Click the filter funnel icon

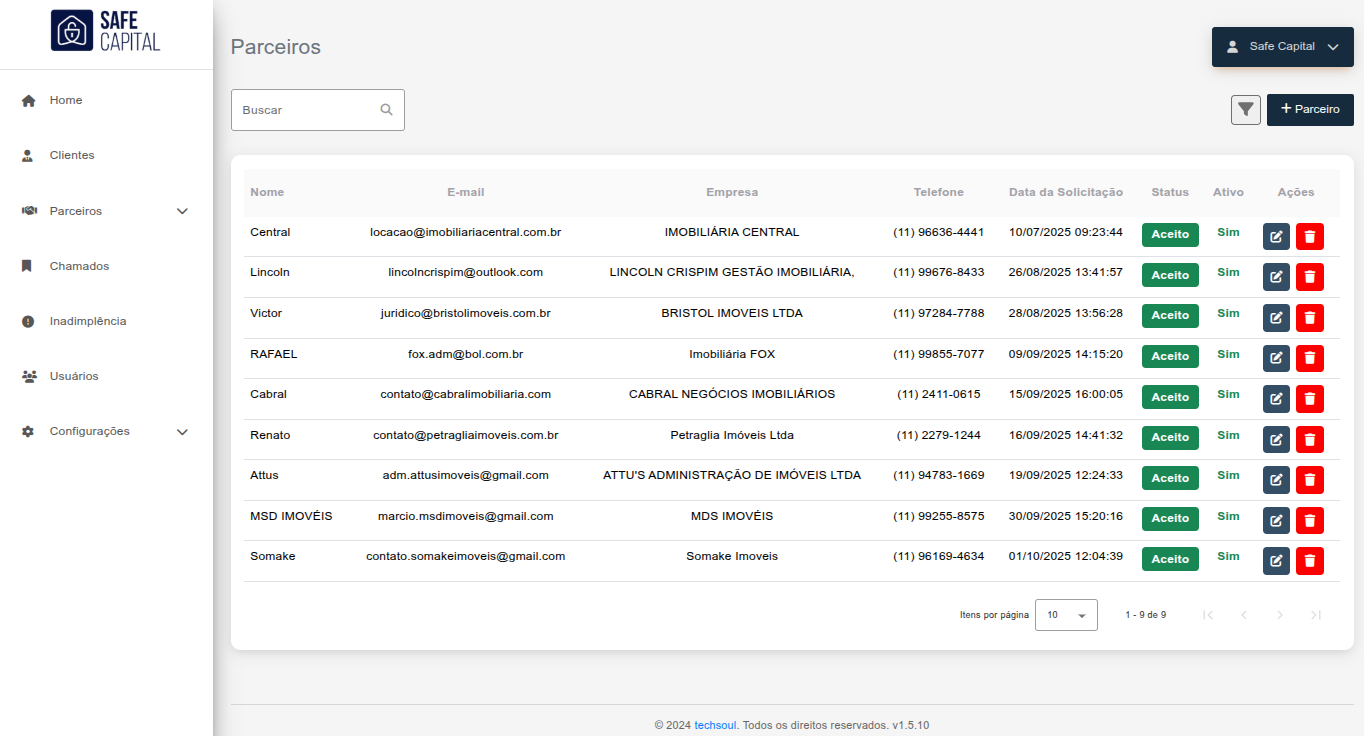1245,110
